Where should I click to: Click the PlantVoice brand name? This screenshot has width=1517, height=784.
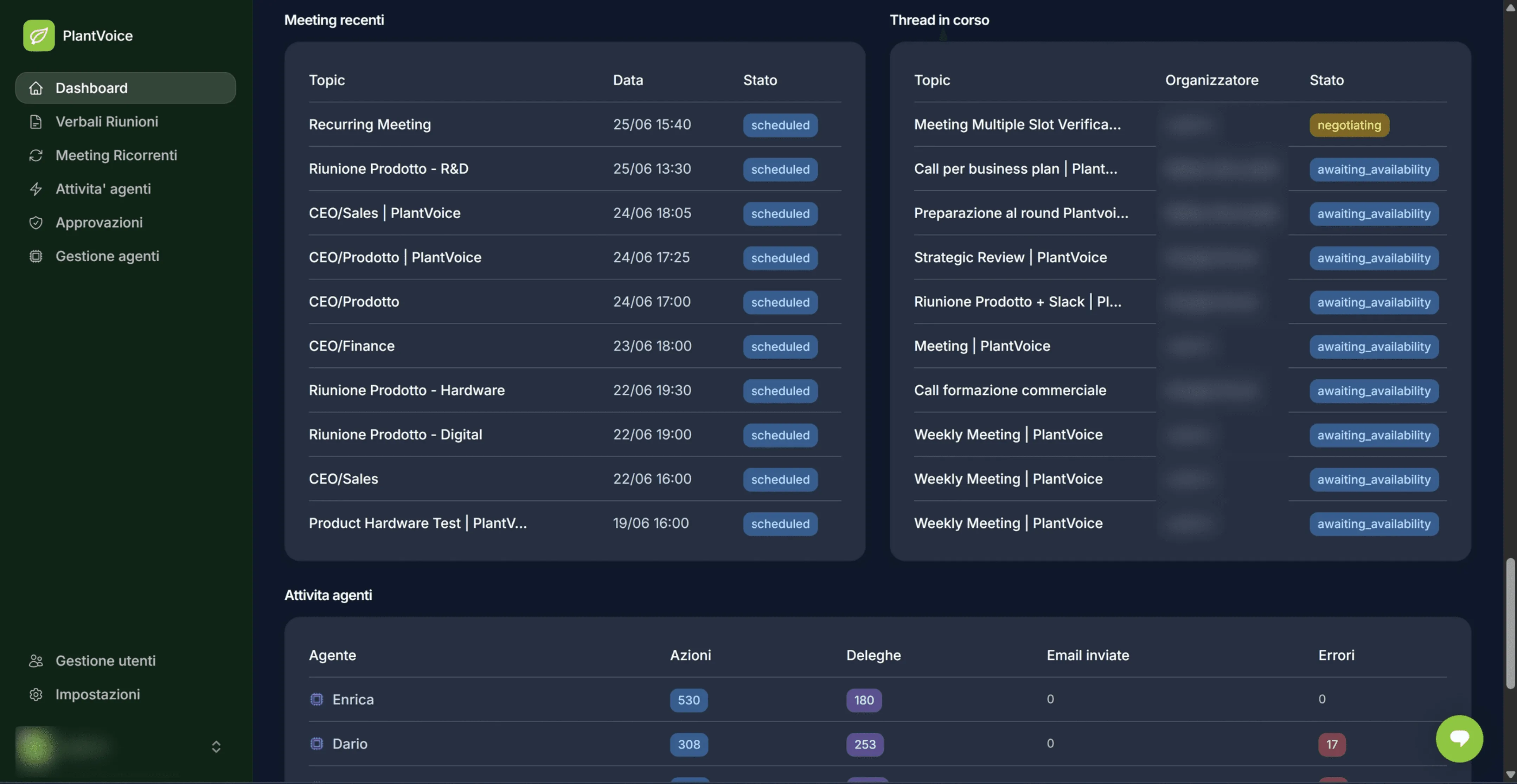(x=98, y=35)
